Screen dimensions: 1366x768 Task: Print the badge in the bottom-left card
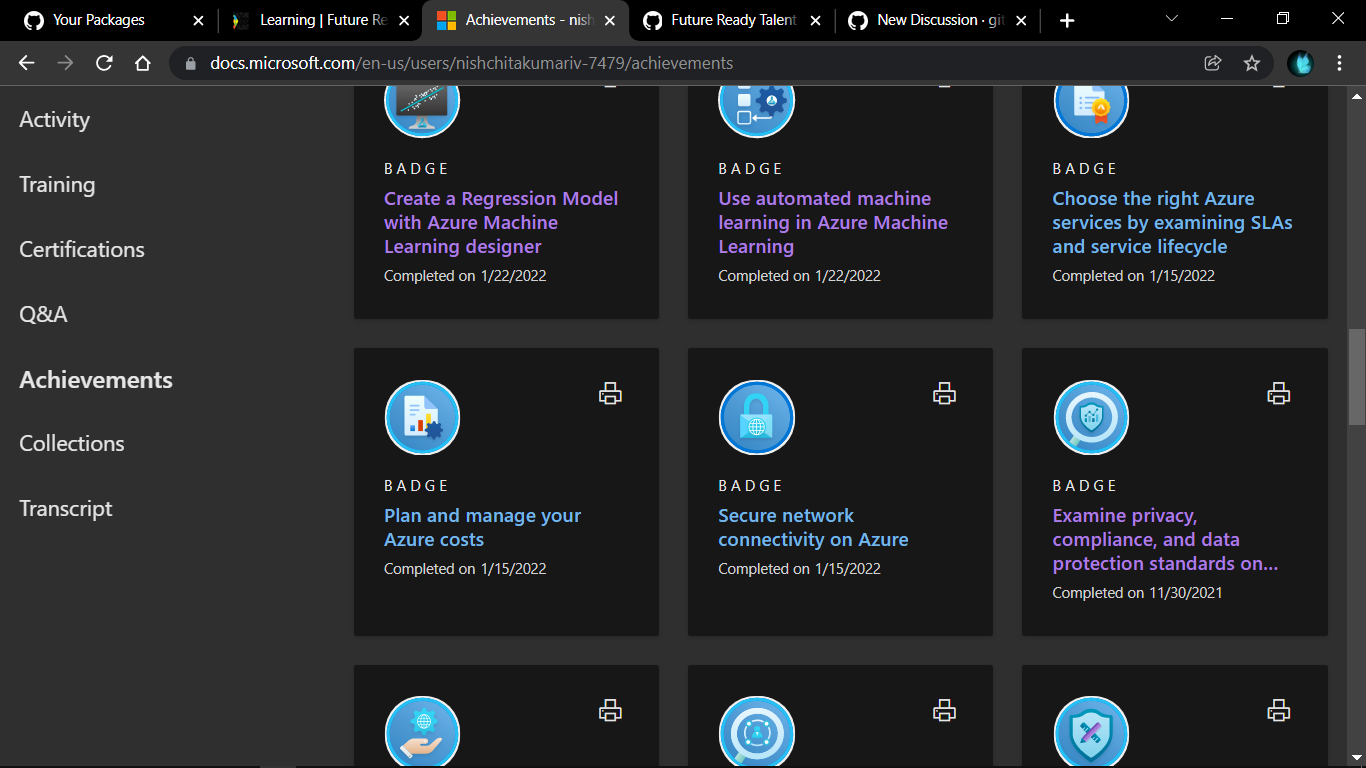pos(610,711)
